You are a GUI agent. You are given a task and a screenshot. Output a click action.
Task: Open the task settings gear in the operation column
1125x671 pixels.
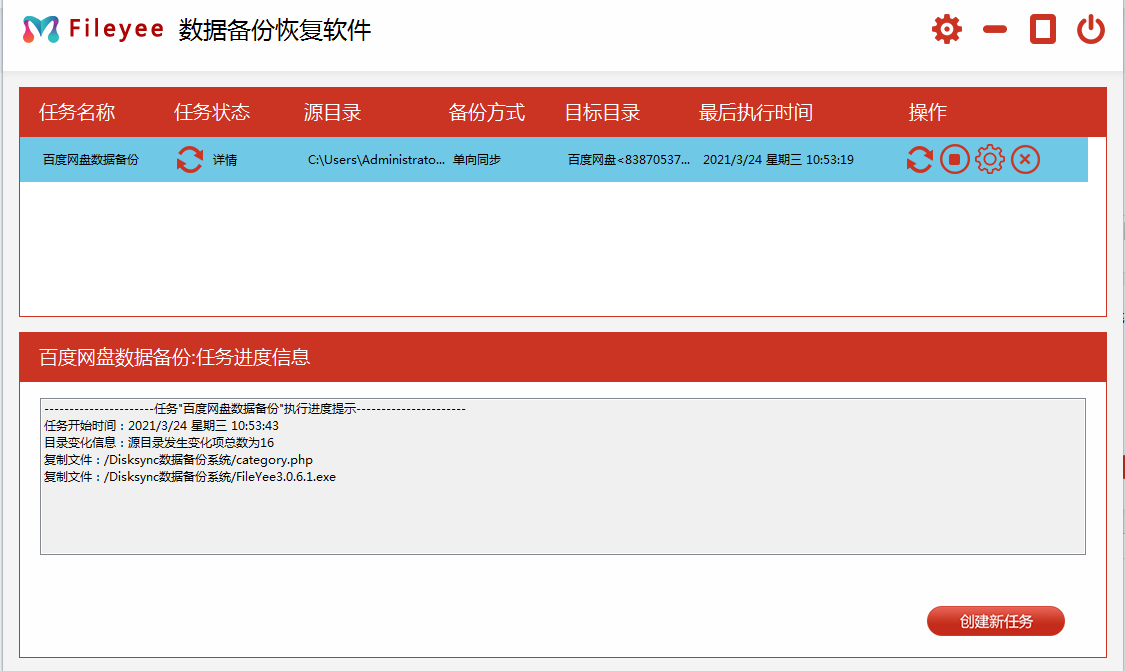989,158
